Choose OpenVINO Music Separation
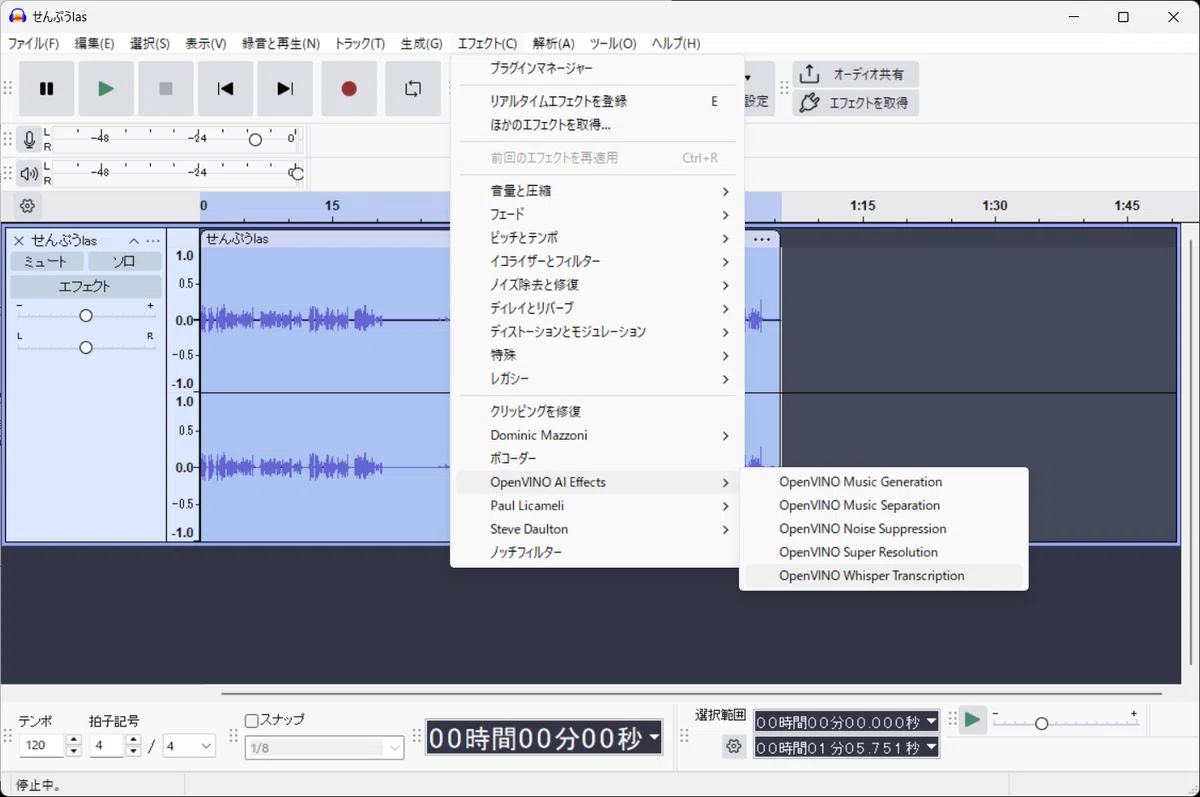Image resolution: width=1200 pixels, height=797 pixels. [884, 505]
